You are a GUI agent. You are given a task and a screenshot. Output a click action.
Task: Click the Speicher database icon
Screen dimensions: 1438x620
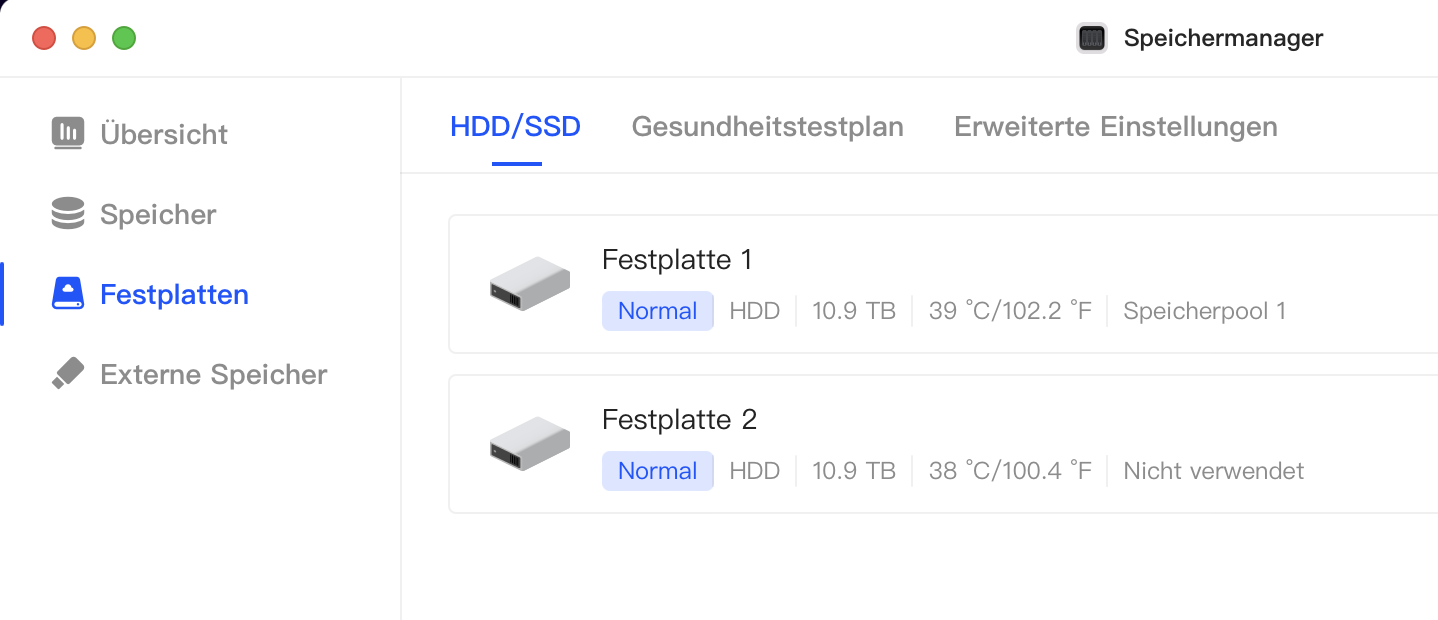pos(67,214)
